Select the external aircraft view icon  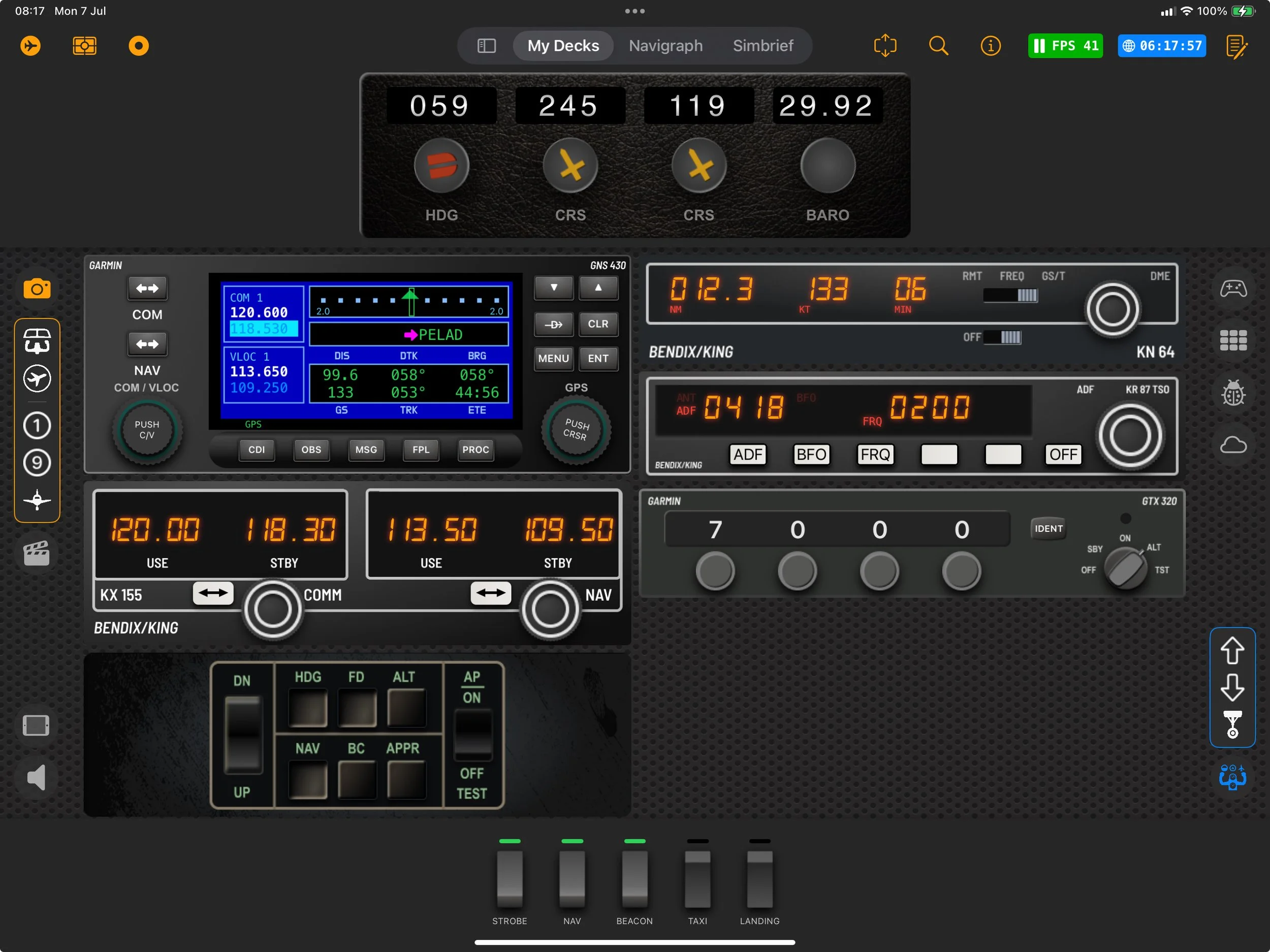point(37,500)
